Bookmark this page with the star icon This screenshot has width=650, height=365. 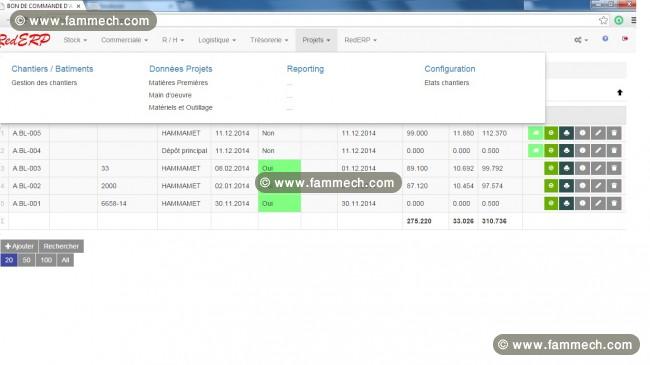pyautogui.click(x=604, y=20)
